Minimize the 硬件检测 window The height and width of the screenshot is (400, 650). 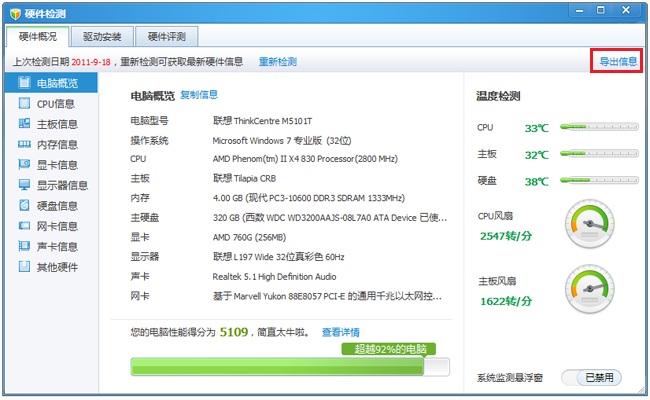[580, 11]
